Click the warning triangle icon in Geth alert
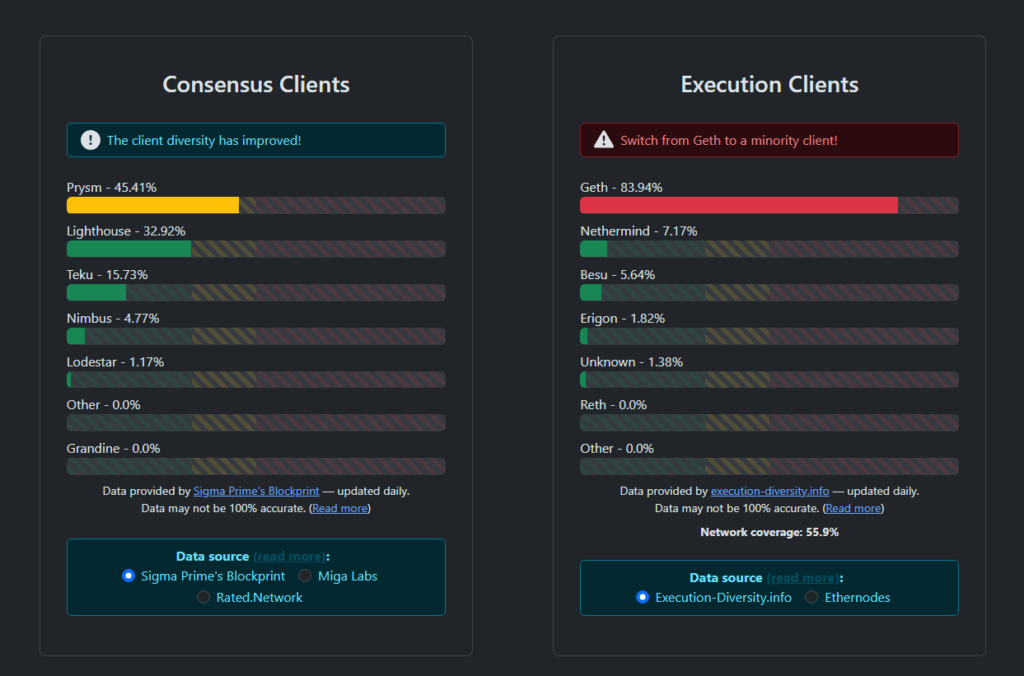This screenshot has height=676, width=1024. pos(603,140)
